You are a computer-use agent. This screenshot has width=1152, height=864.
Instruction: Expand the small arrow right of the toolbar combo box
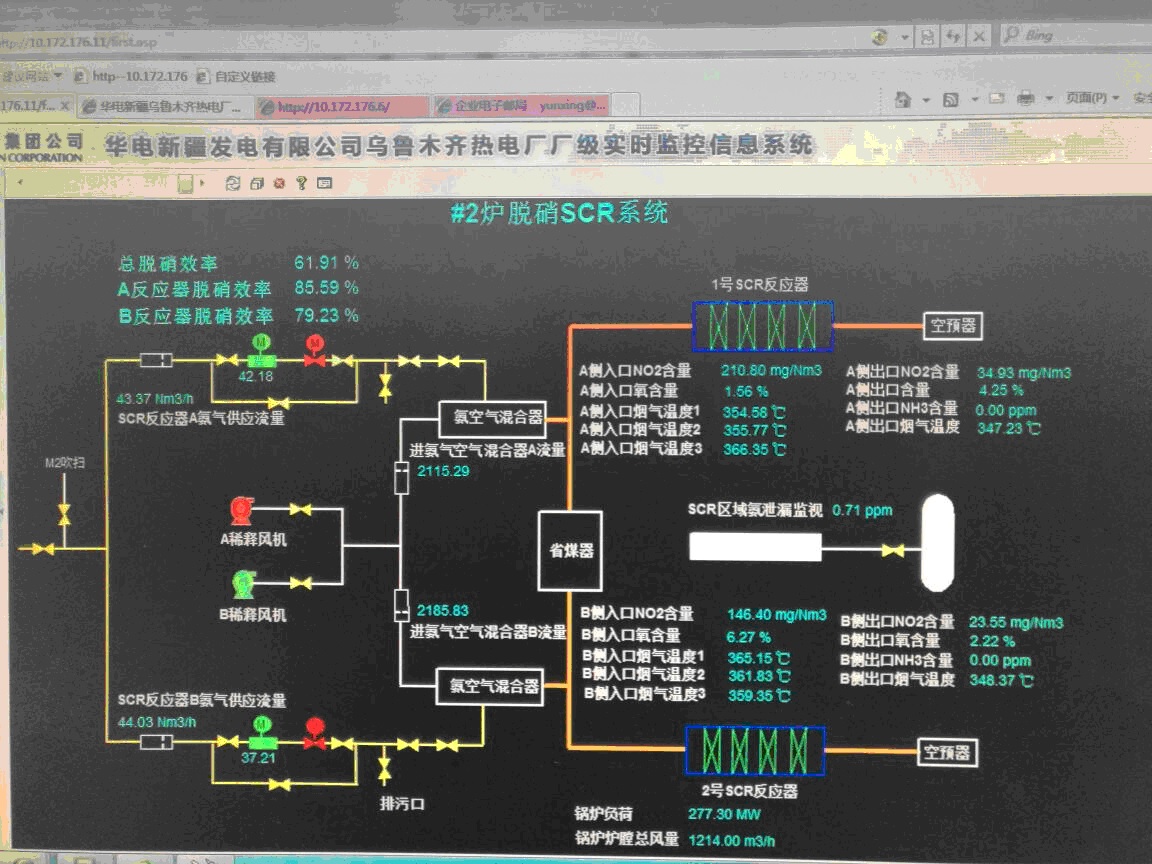(202, 182)
